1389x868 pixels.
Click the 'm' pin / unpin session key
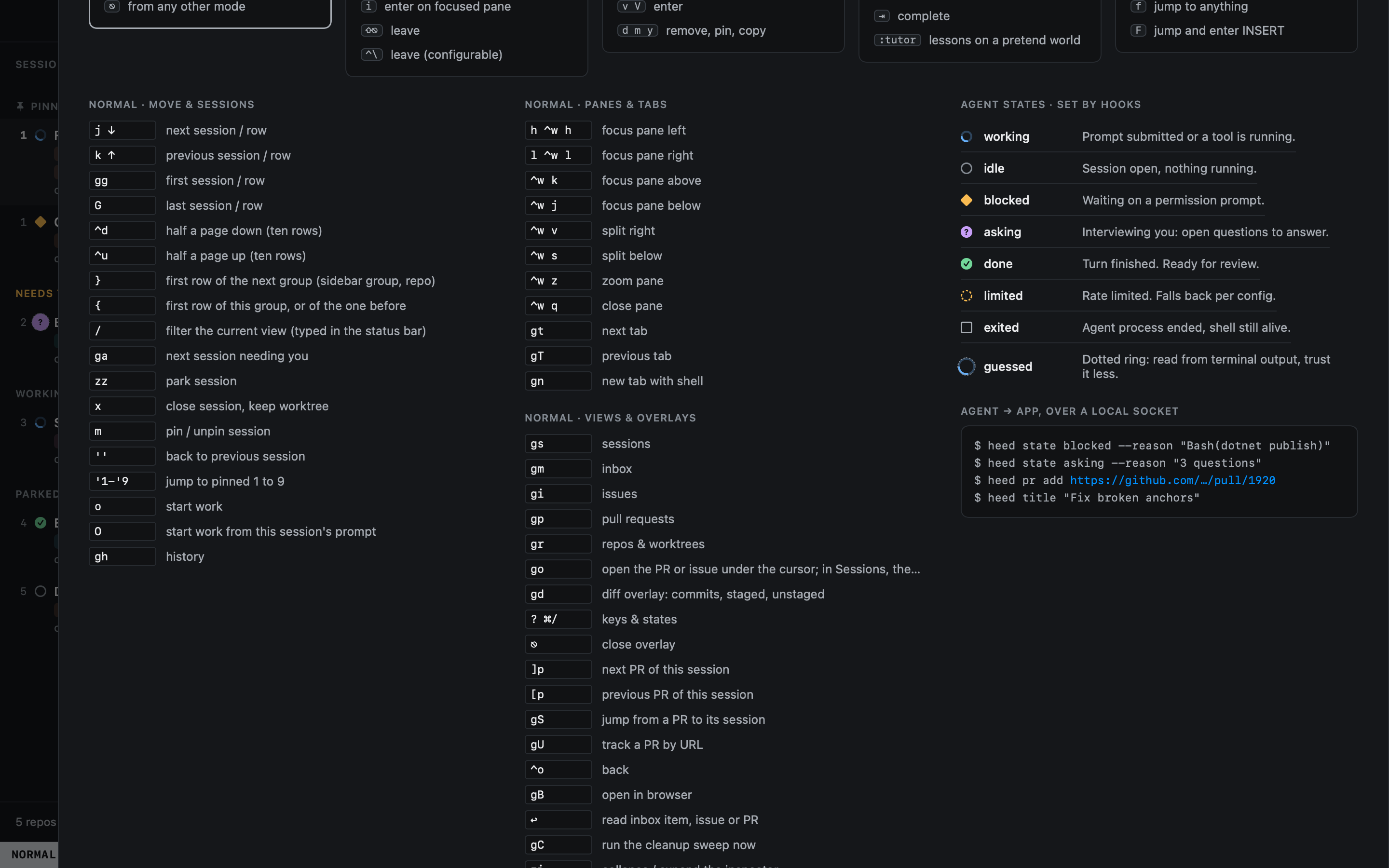(122, 431)
